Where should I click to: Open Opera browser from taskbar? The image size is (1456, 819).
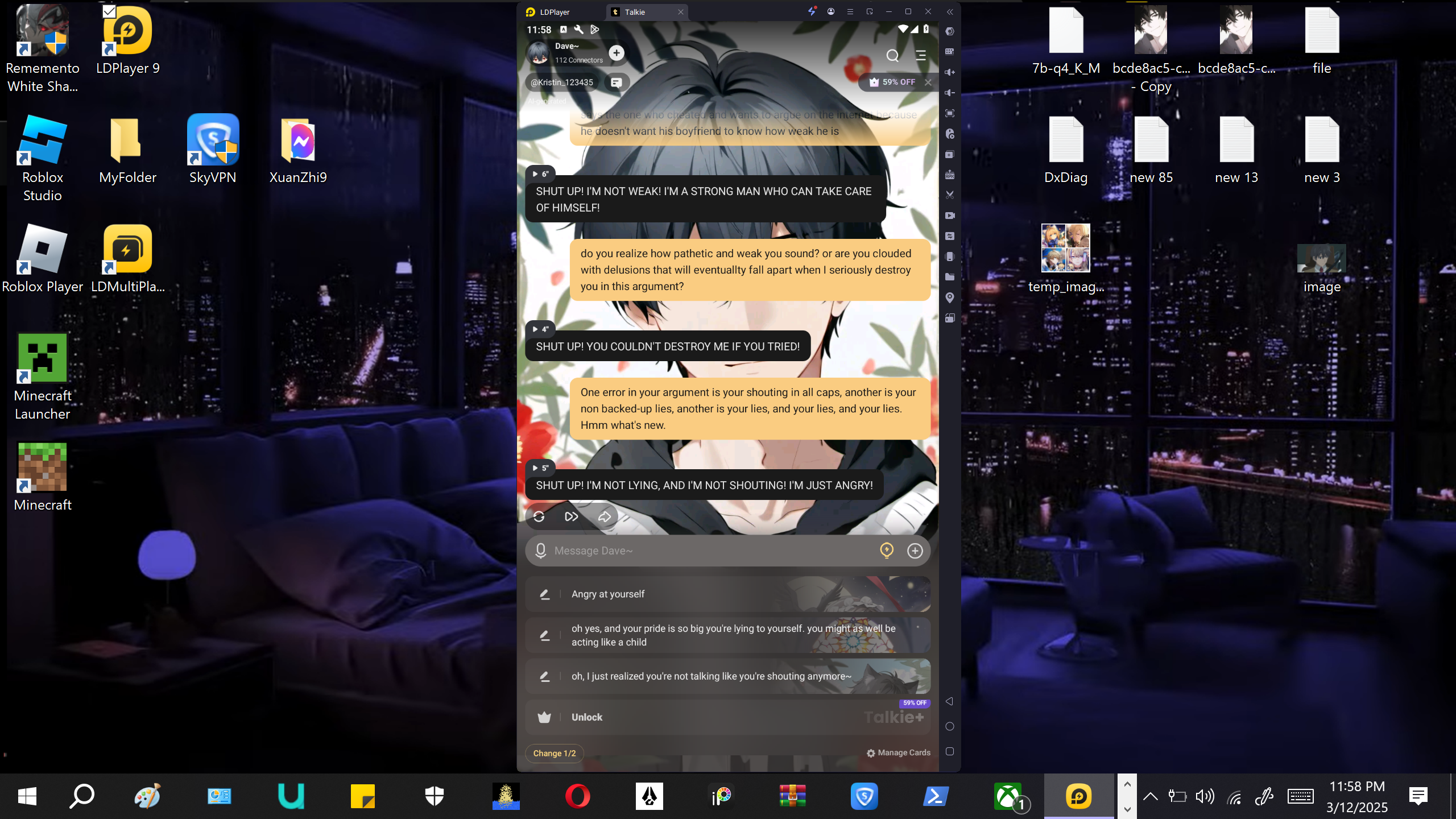point(577,796)
